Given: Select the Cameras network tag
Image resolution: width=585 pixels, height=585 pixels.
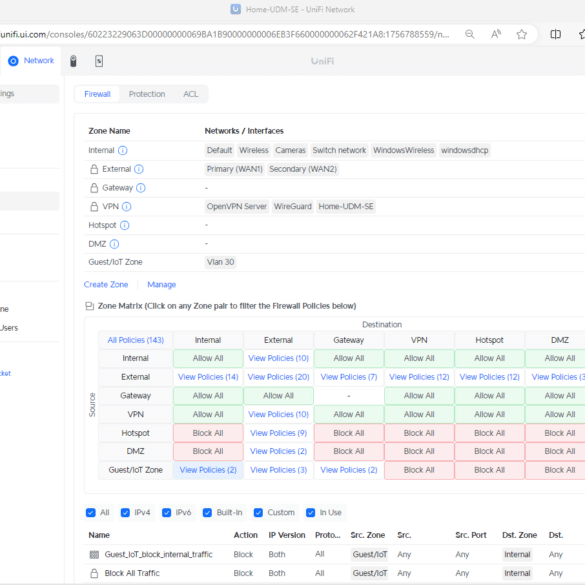Looking at the screenshot, I should (290, 150).
